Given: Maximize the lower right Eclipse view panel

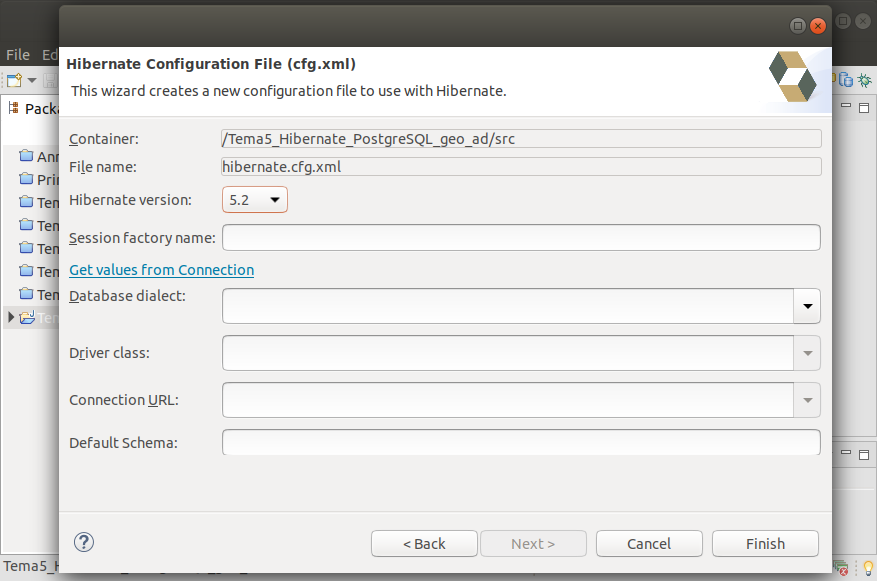Looking at the screenshot, I should [x=864, y=455].
